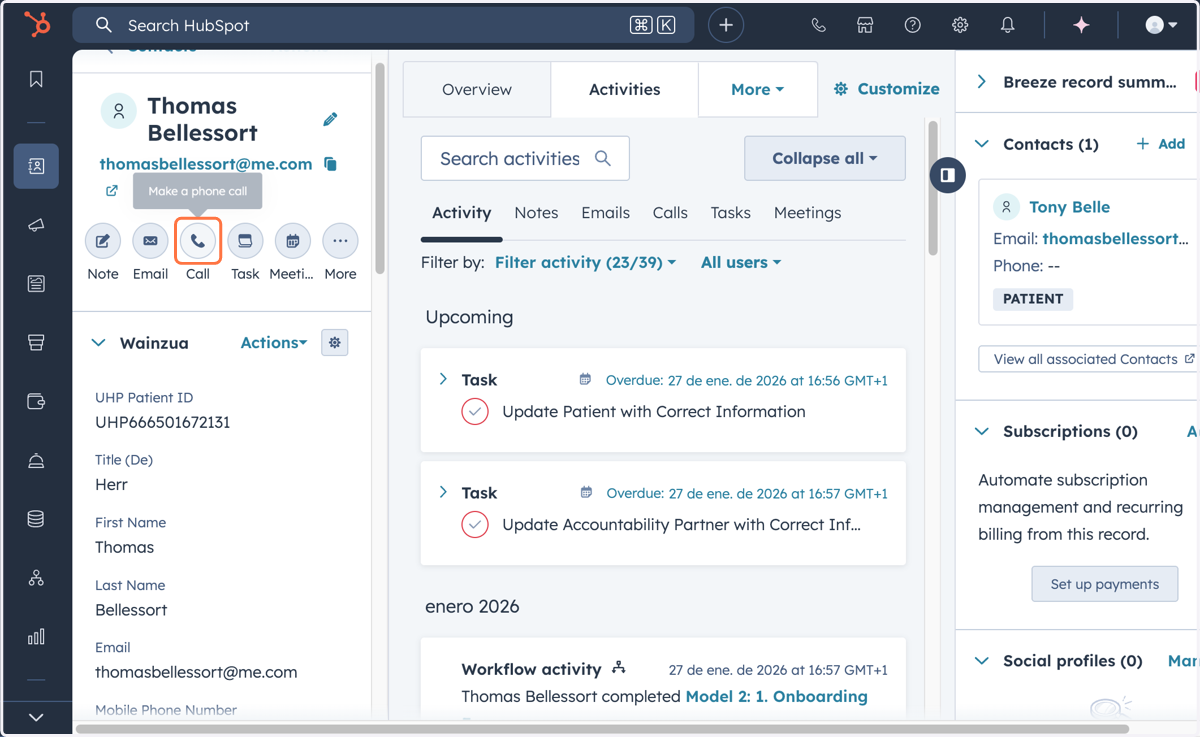Click the HubSpot sprocket logo
The height and width of the screenshot is (737, 1200).
click(x=37, y=24)
